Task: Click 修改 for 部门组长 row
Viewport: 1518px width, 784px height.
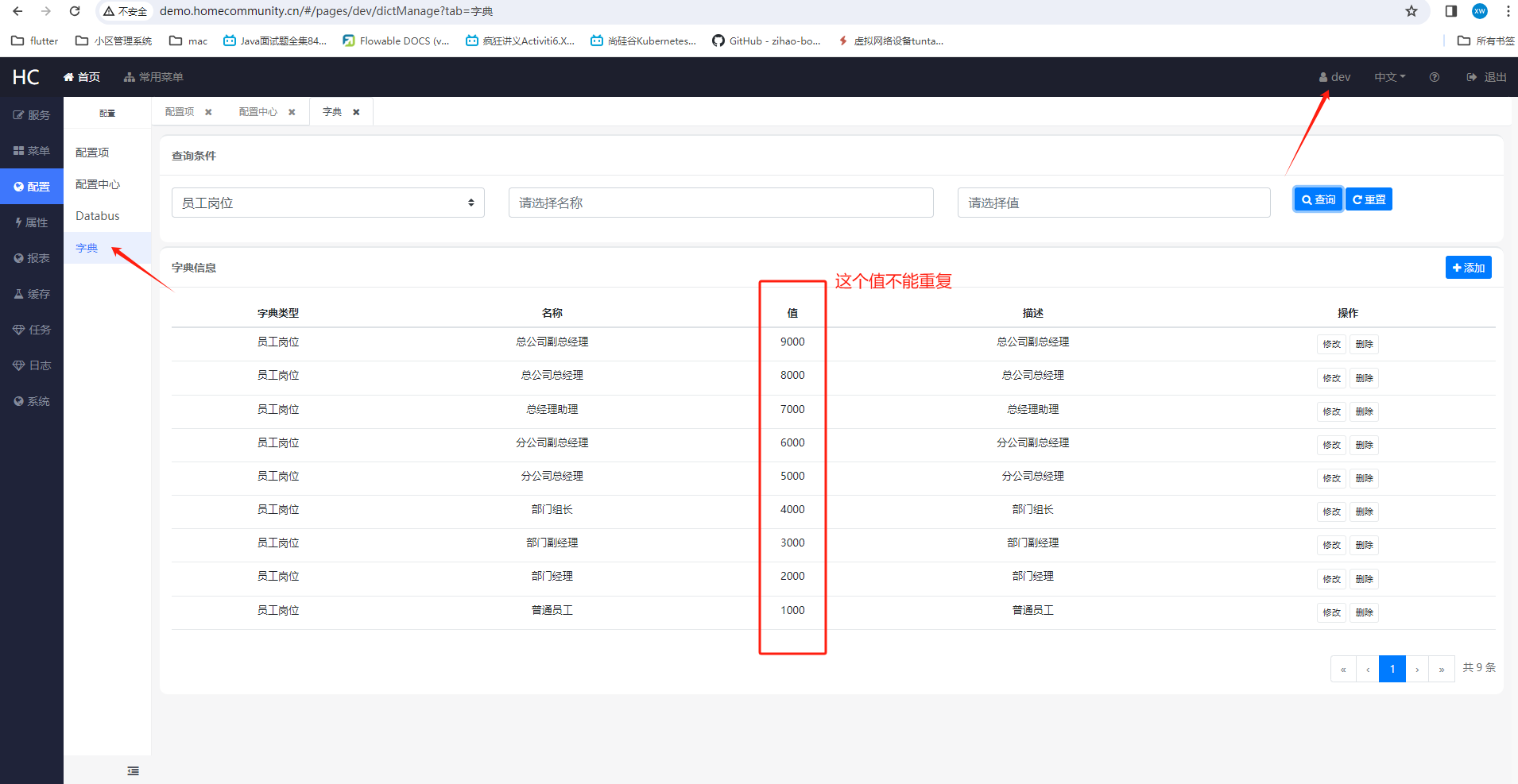Action: point(1331,512)
